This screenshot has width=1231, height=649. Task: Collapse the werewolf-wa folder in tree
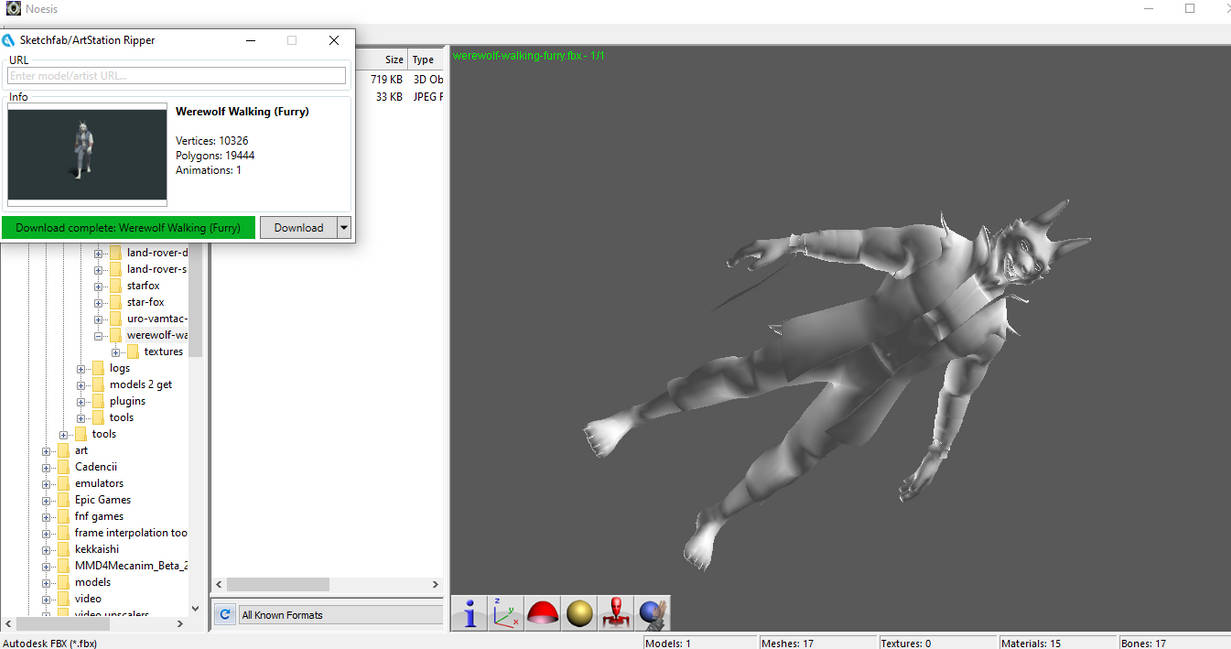point(99,335)
